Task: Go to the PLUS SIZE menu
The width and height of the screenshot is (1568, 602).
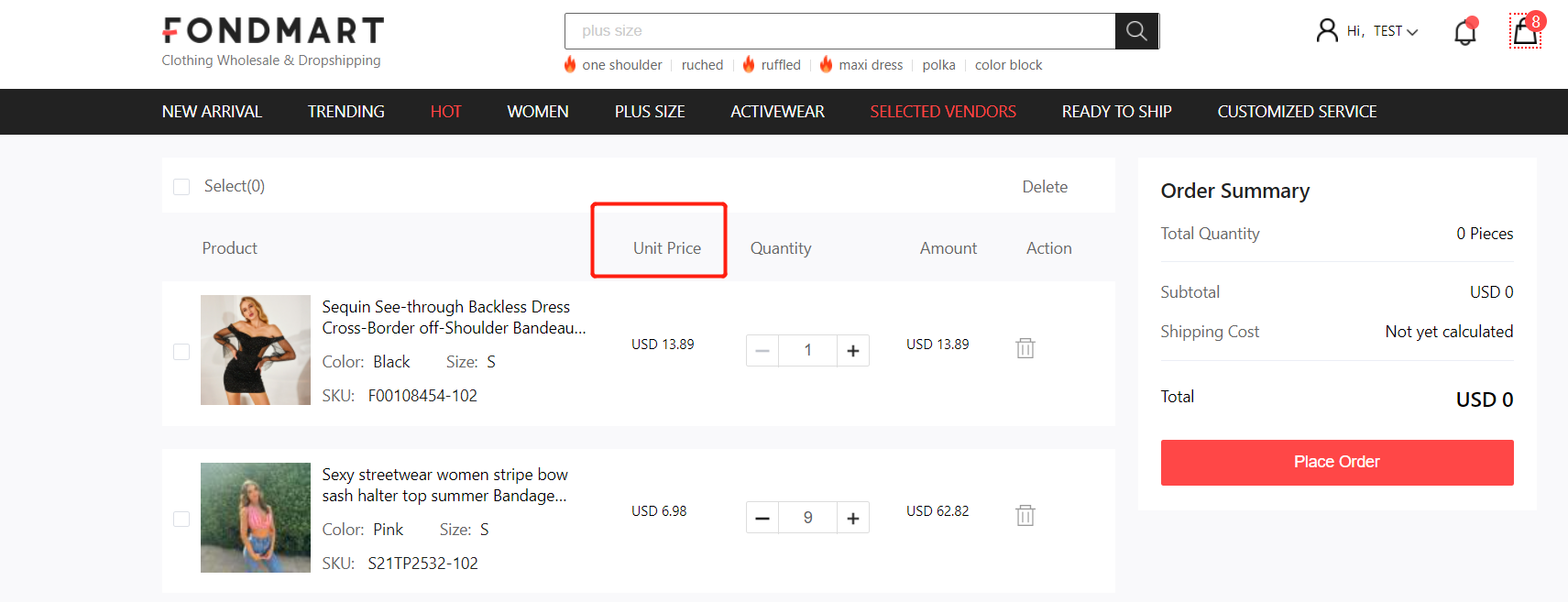Action: tap(649, 112)
